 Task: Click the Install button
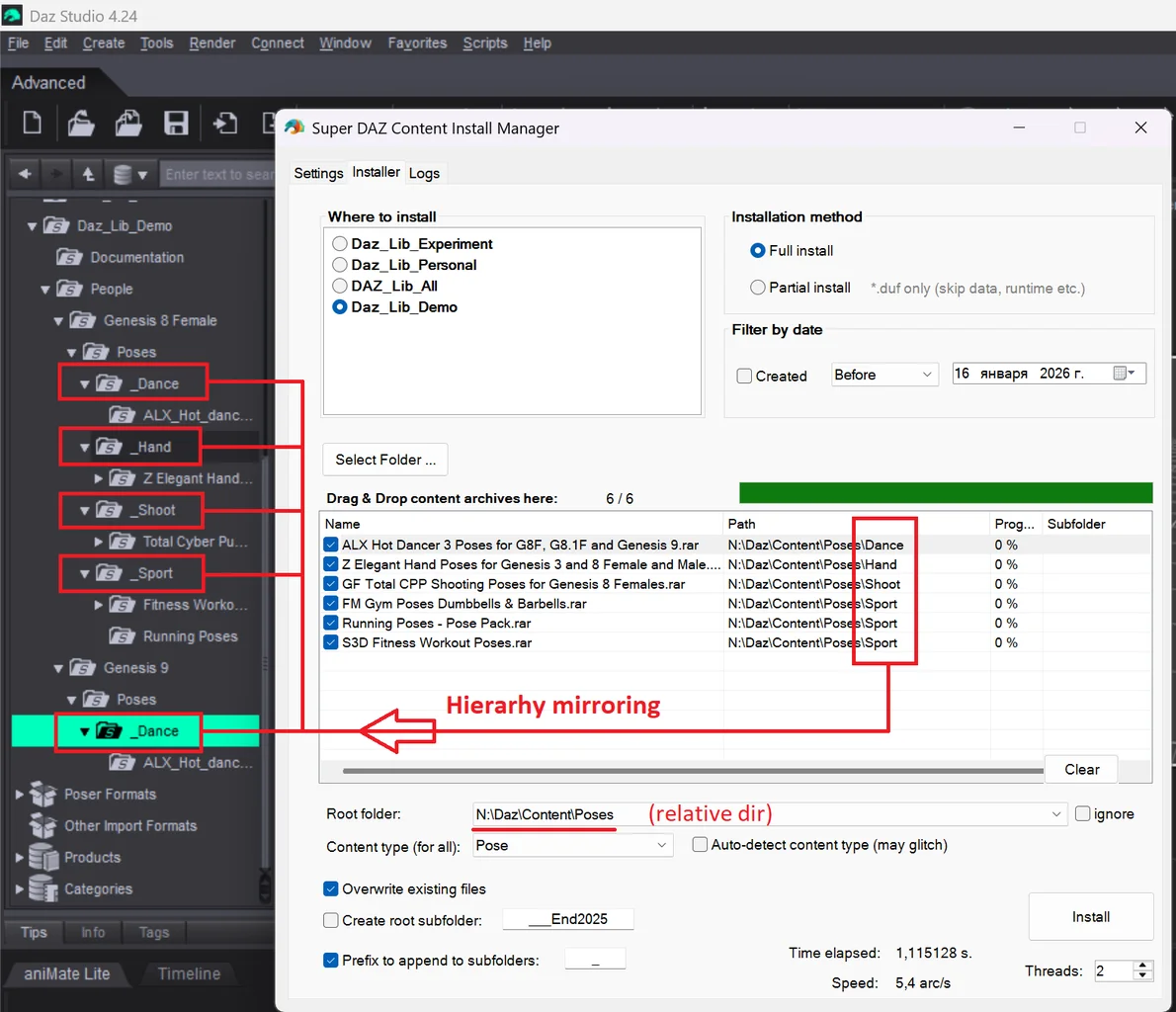click(x=1090, y=917)
